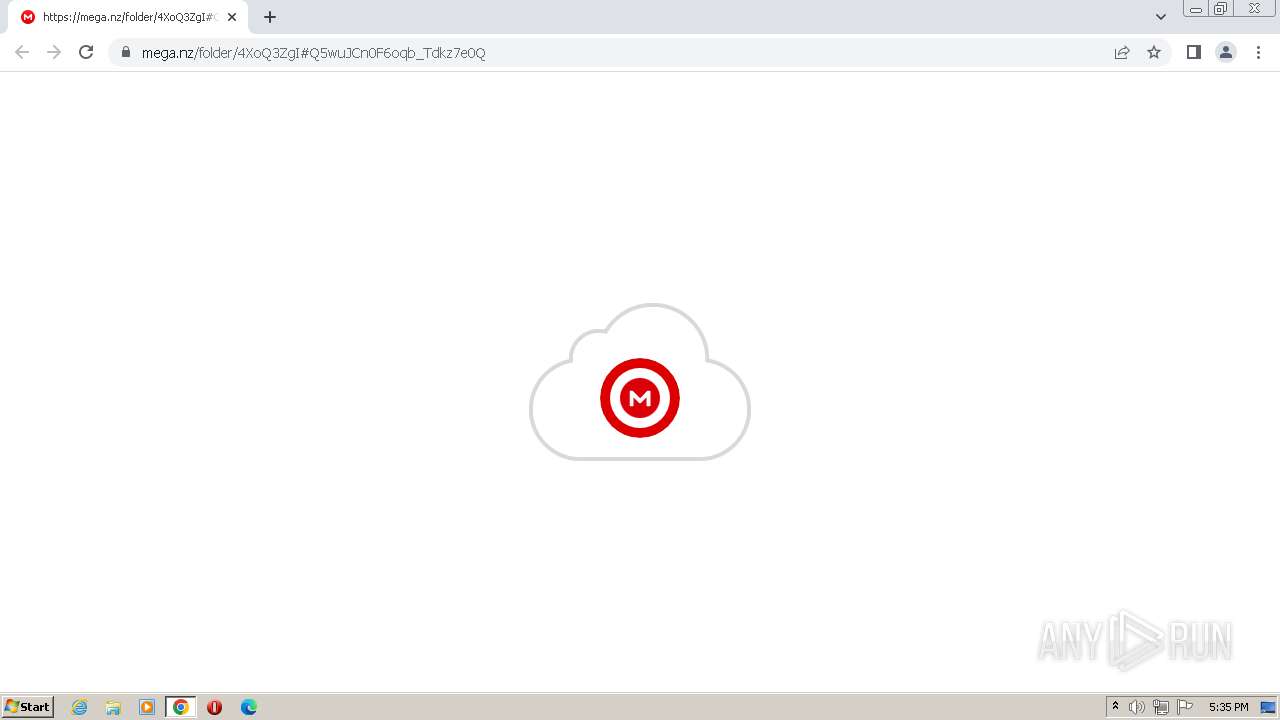Open volume control in tray
1280x720 pixels.
(x=1137, y=707)
